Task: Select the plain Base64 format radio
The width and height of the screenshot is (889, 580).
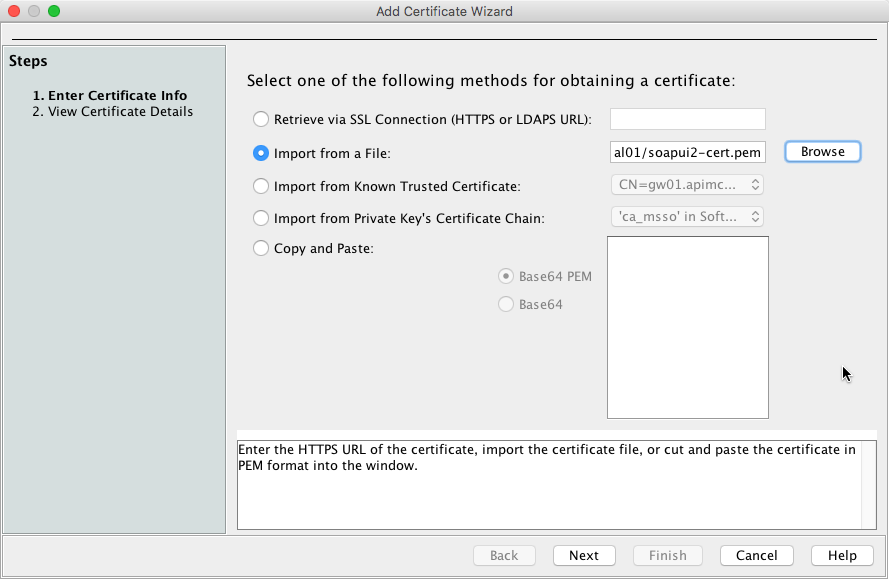Action: point(507,304)
